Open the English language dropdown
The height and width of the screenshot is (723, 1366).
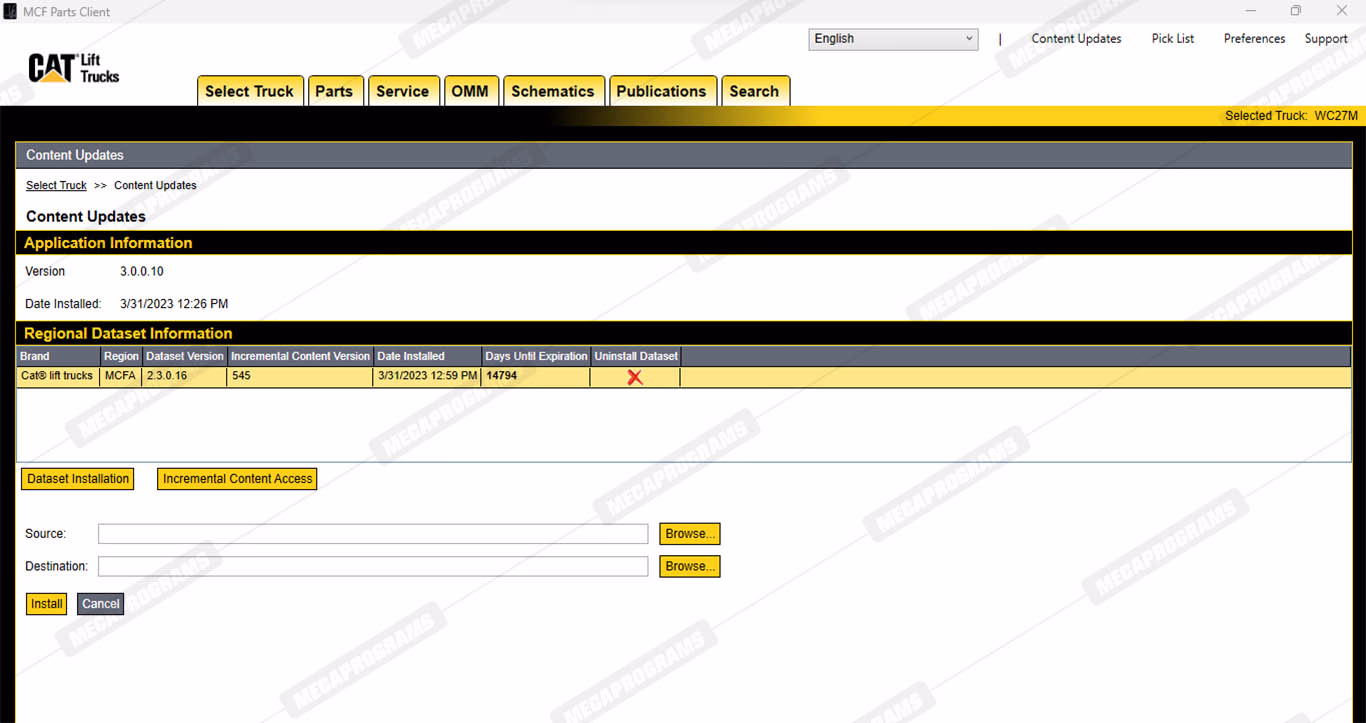point(892,39)
